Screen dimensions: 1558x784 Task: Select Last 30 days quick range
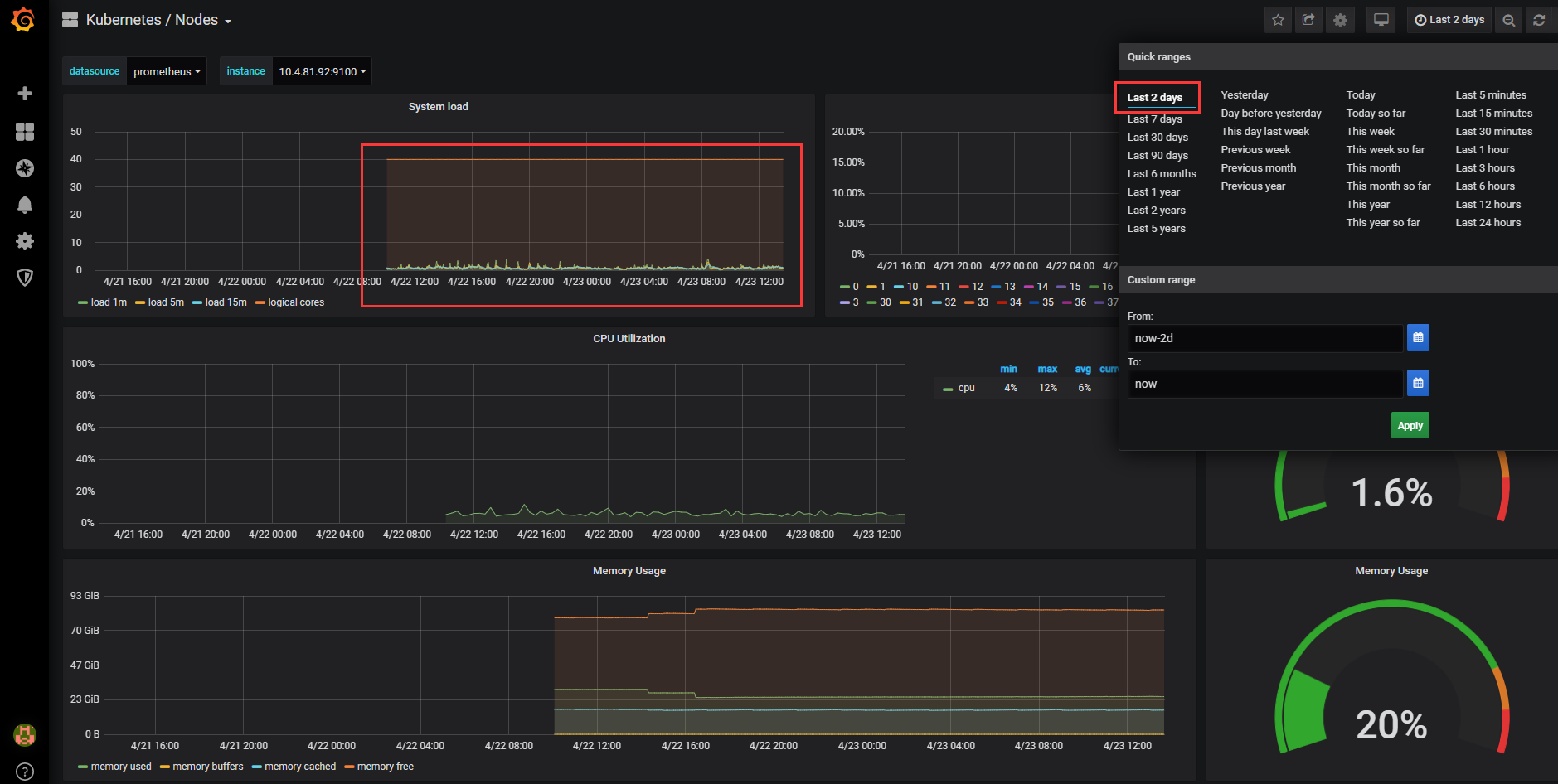1158,138
